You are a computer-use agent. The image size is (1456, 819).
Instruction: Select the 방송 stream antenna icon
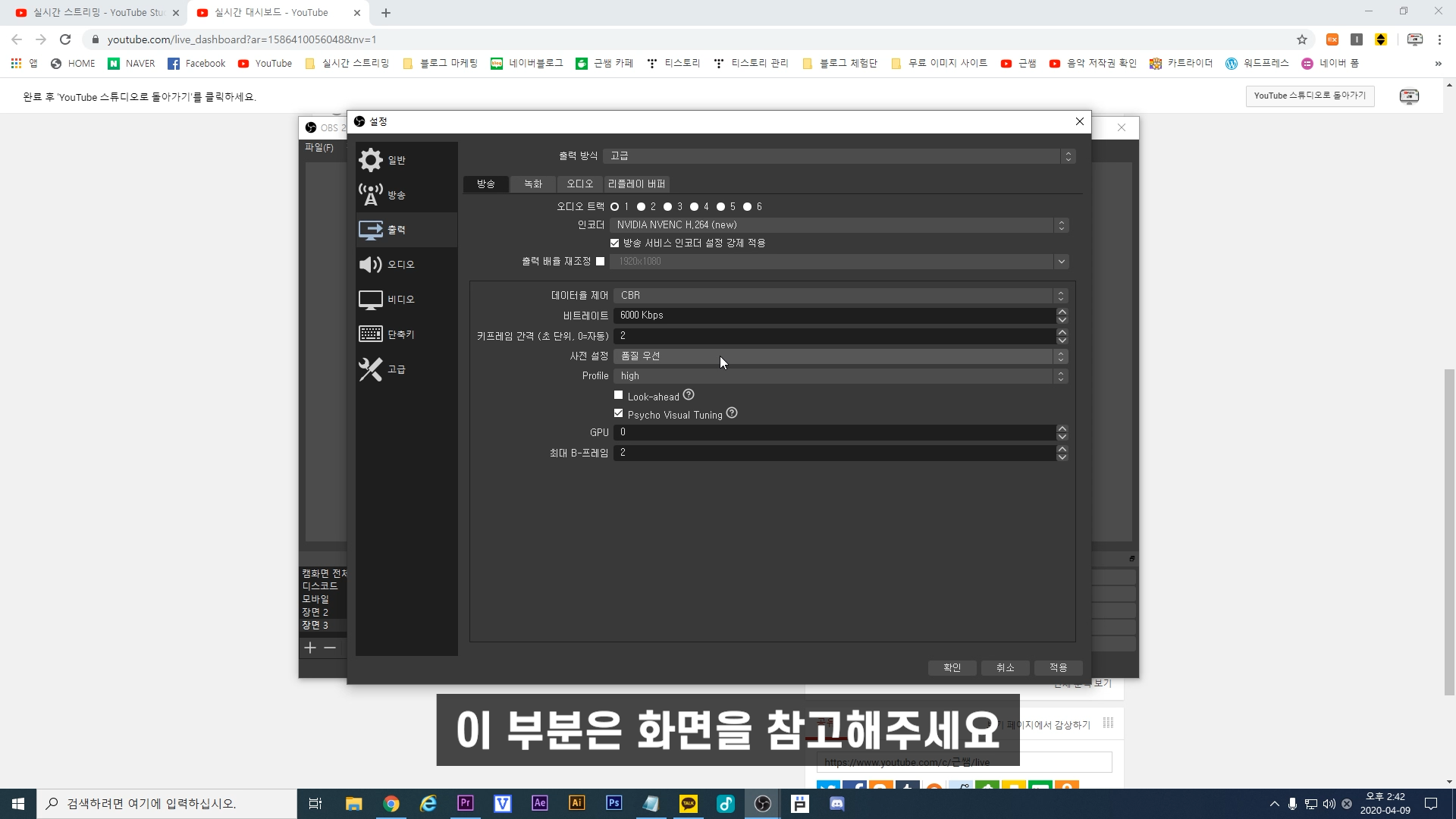pyautogui.click(x=371, y=195)
